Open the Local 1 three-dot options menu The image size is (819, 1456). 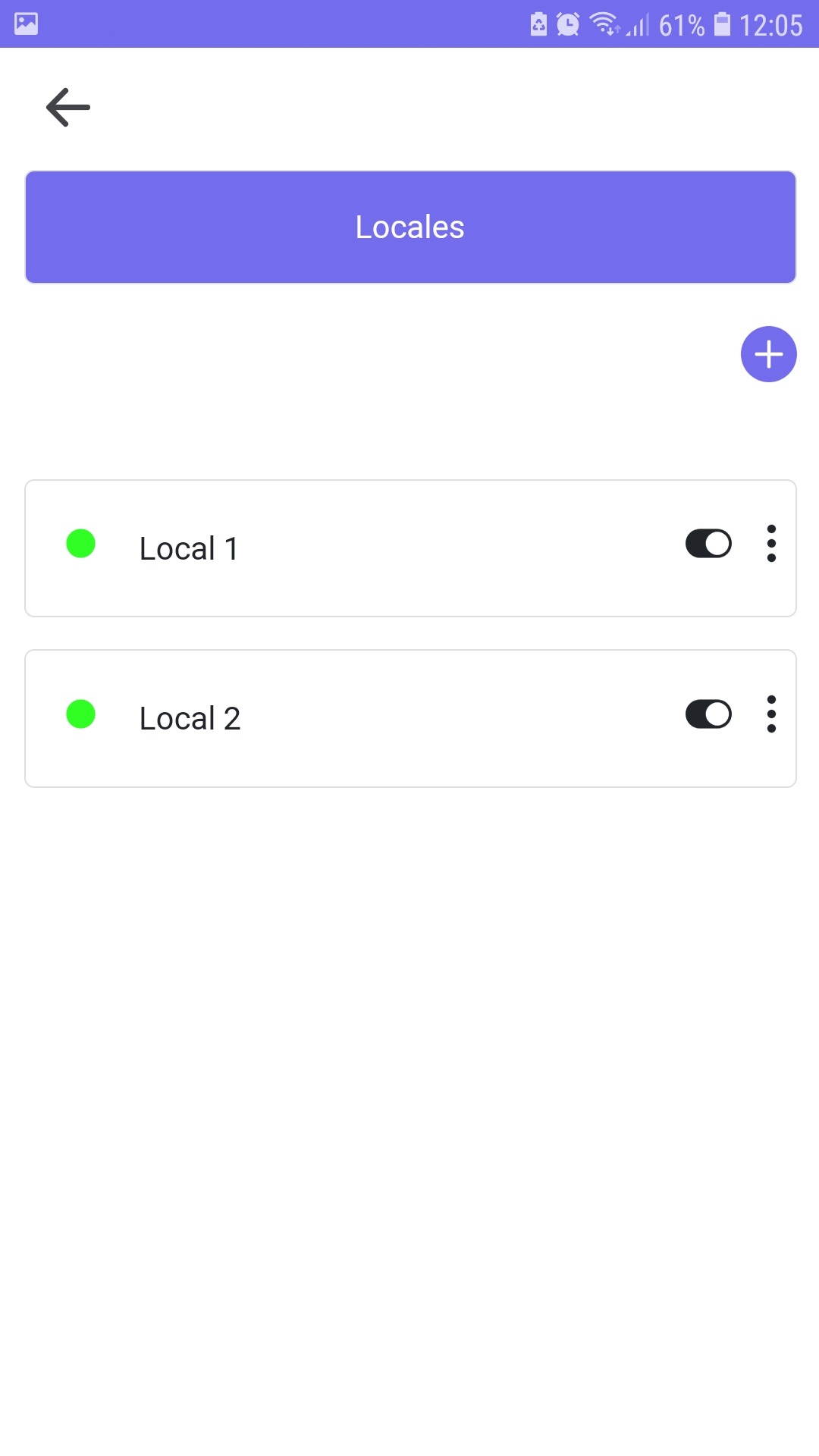(x=771, y=544)
